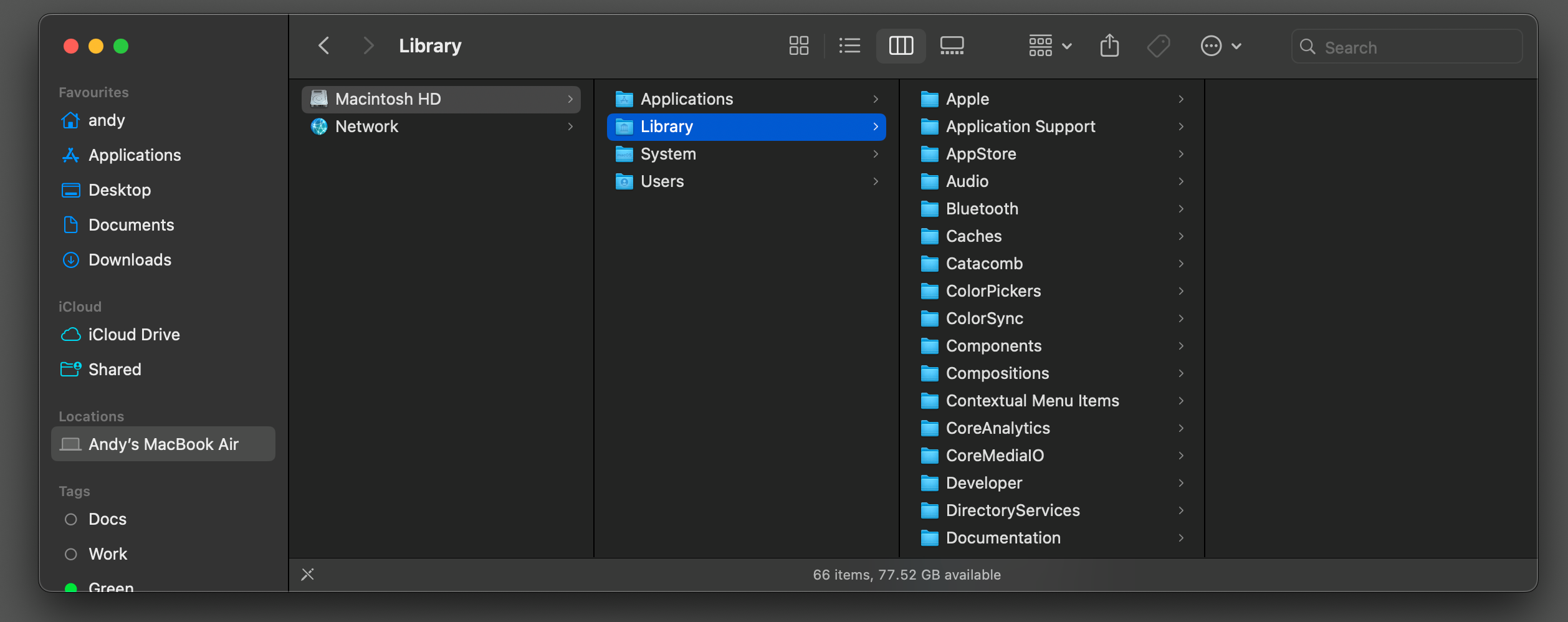The image size is (1568, 622).
Task: Open the ellipsis action menu
Action: [1221, 45]
